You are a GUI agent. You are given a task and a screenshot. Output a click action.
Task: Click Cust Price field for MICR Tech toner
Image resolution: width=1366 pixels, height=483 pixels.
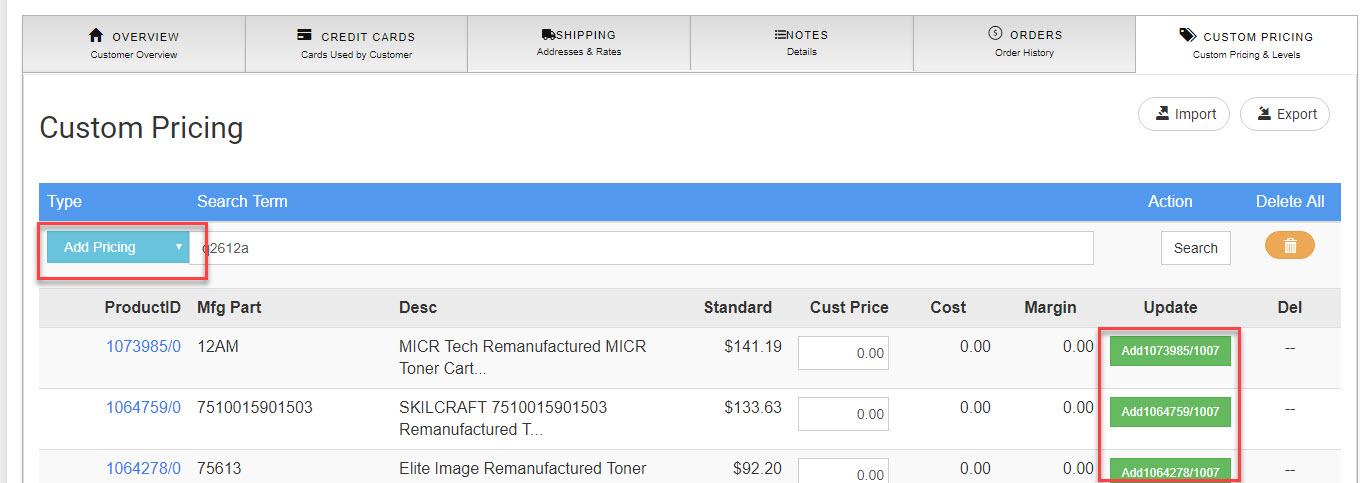click(843, 353)
